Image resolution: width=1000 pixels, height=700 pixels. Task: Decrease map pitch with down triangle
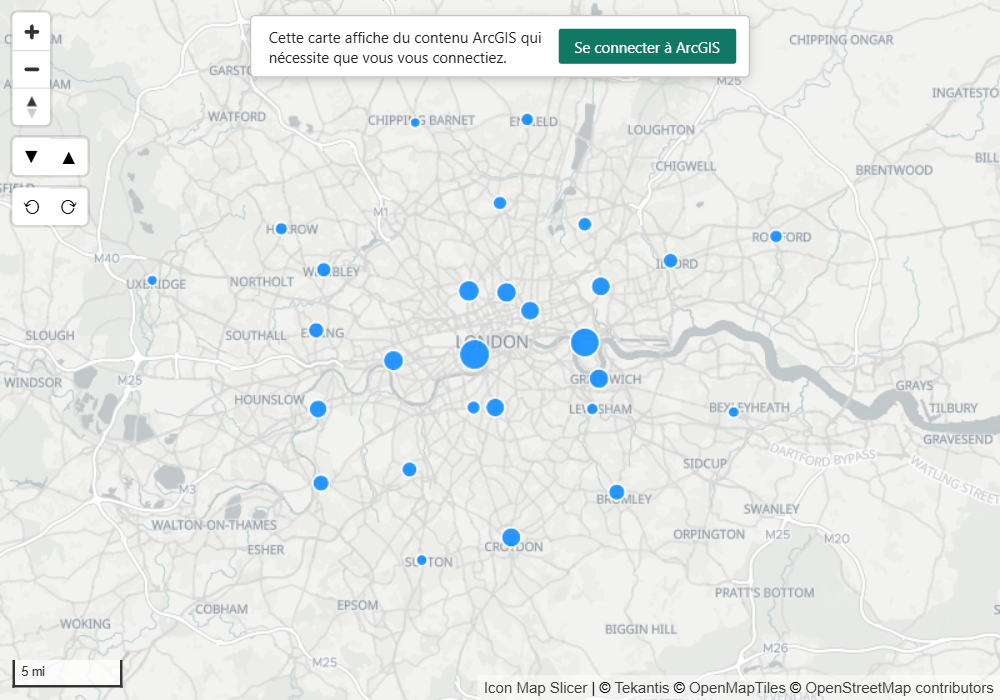pyautogui.click(x=31, y=157)
